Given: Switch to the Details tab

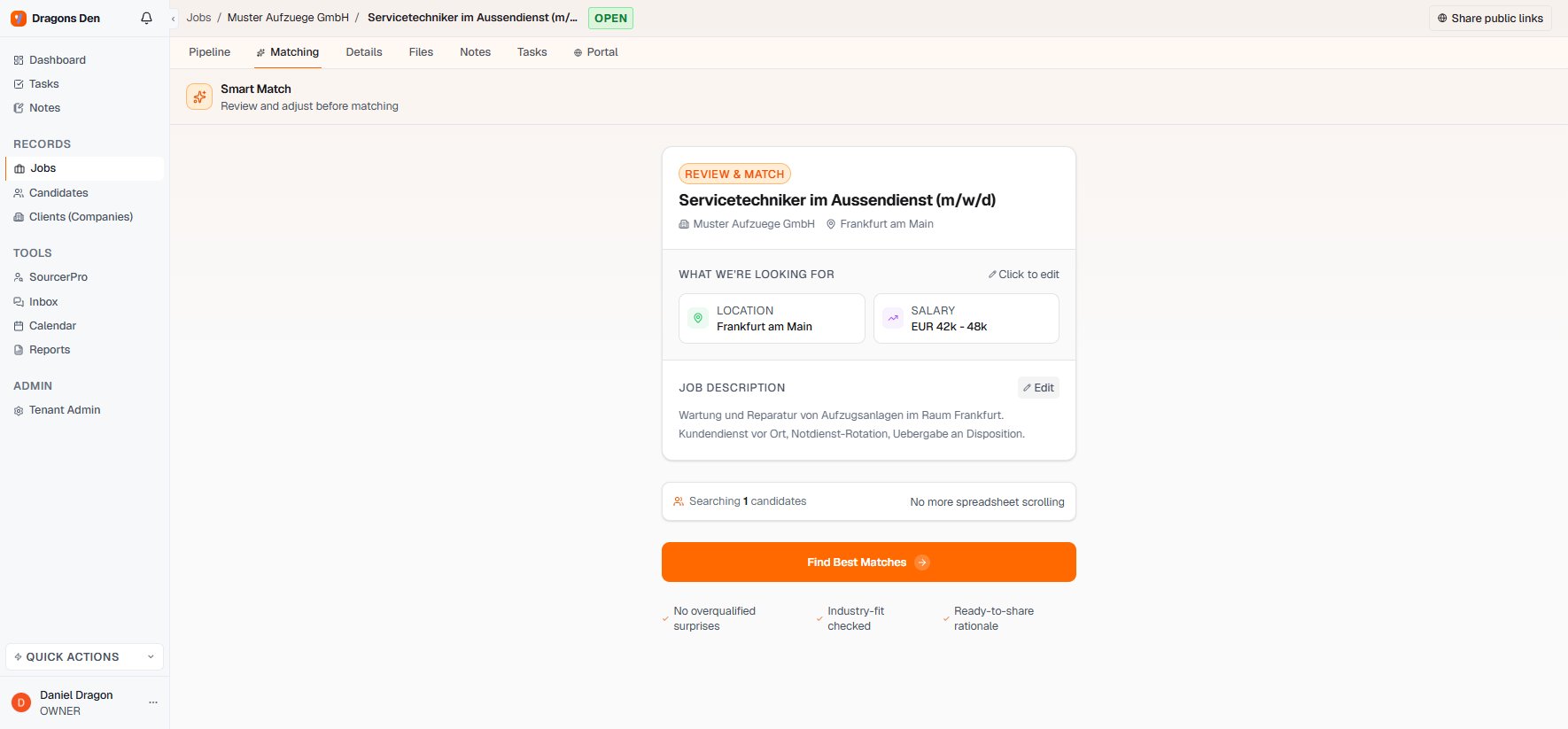Looking at the screenshot, I should pos(364,52).
